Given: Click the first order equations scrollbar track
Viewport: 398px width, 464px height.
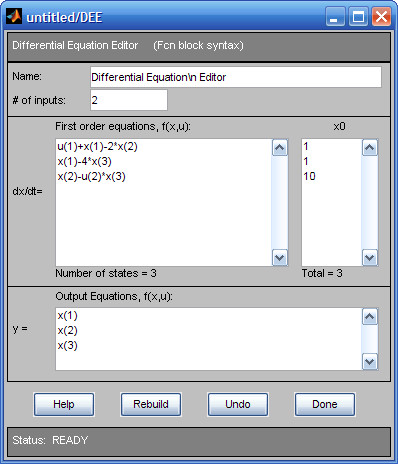Looking at the screenshot, I should tap(280, 203).
